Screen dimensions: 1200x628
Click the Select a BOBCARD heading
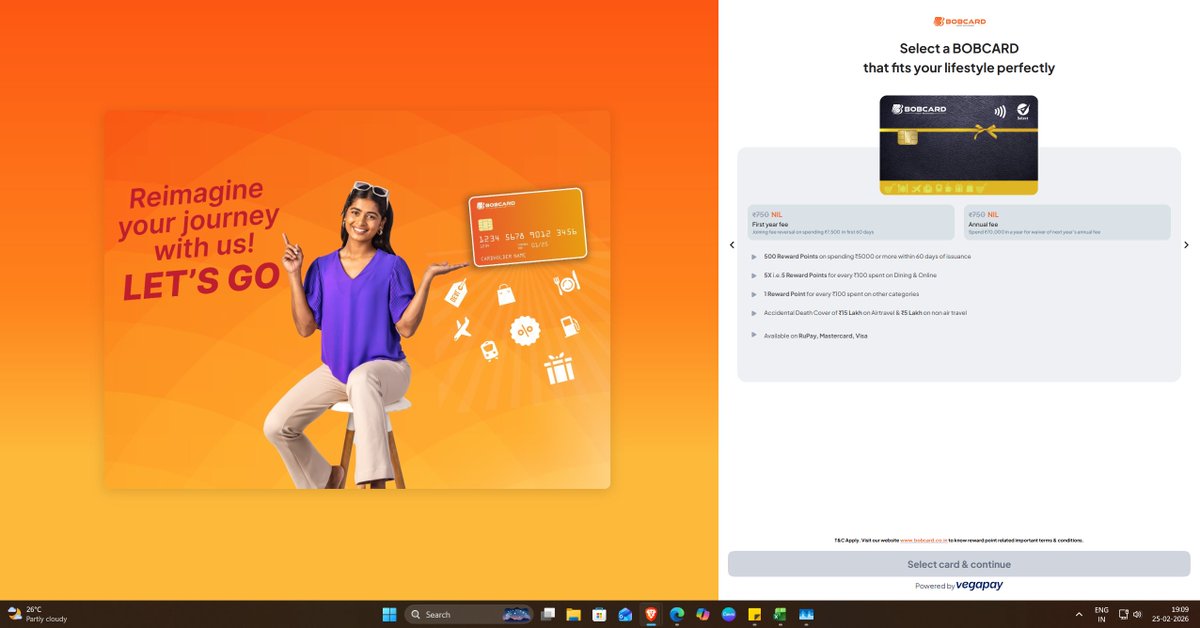959,58
